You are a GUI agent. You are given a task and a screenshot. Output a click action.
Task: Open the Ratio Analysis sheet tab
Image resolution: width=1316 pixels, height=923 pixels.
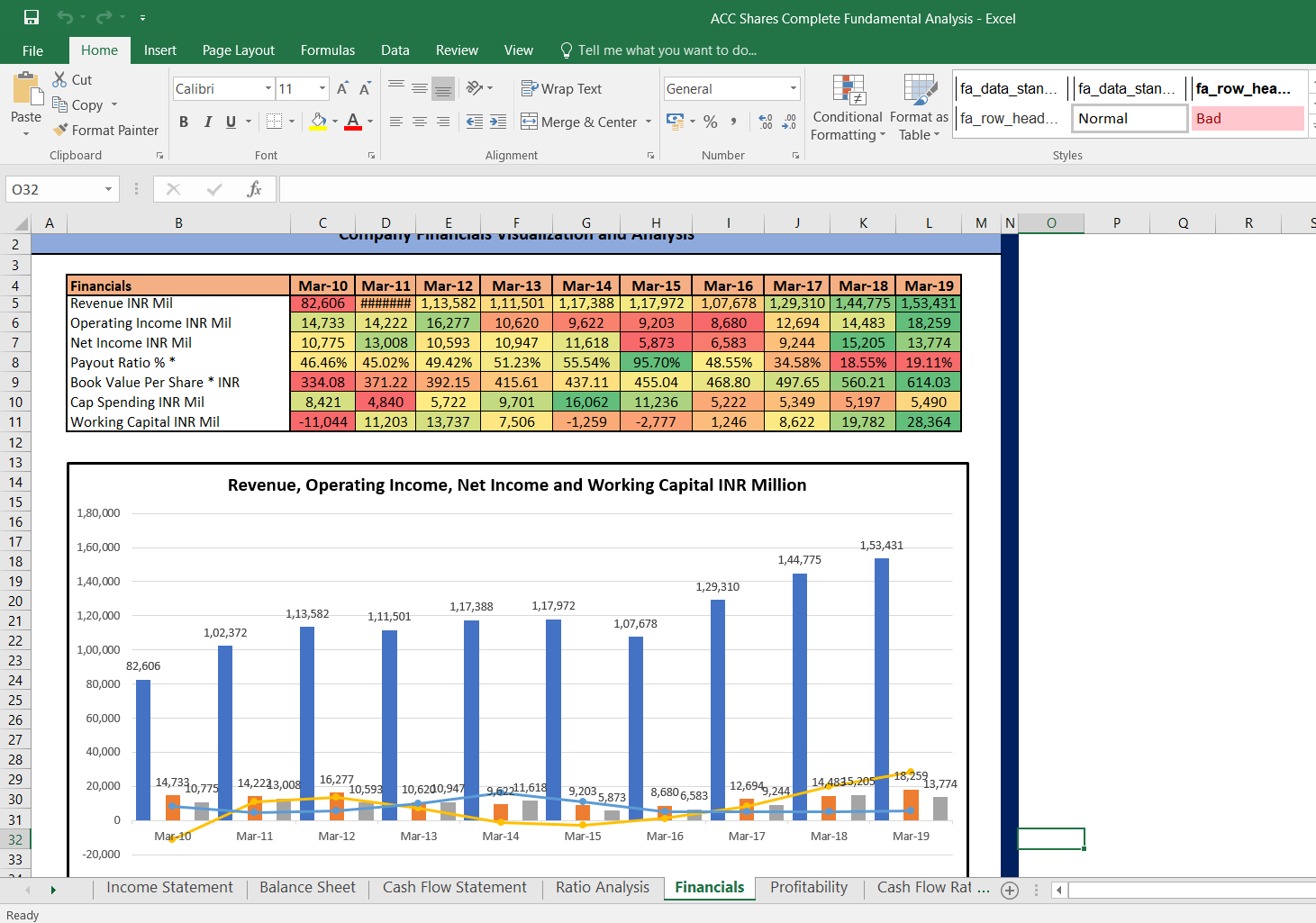point(602,888)
